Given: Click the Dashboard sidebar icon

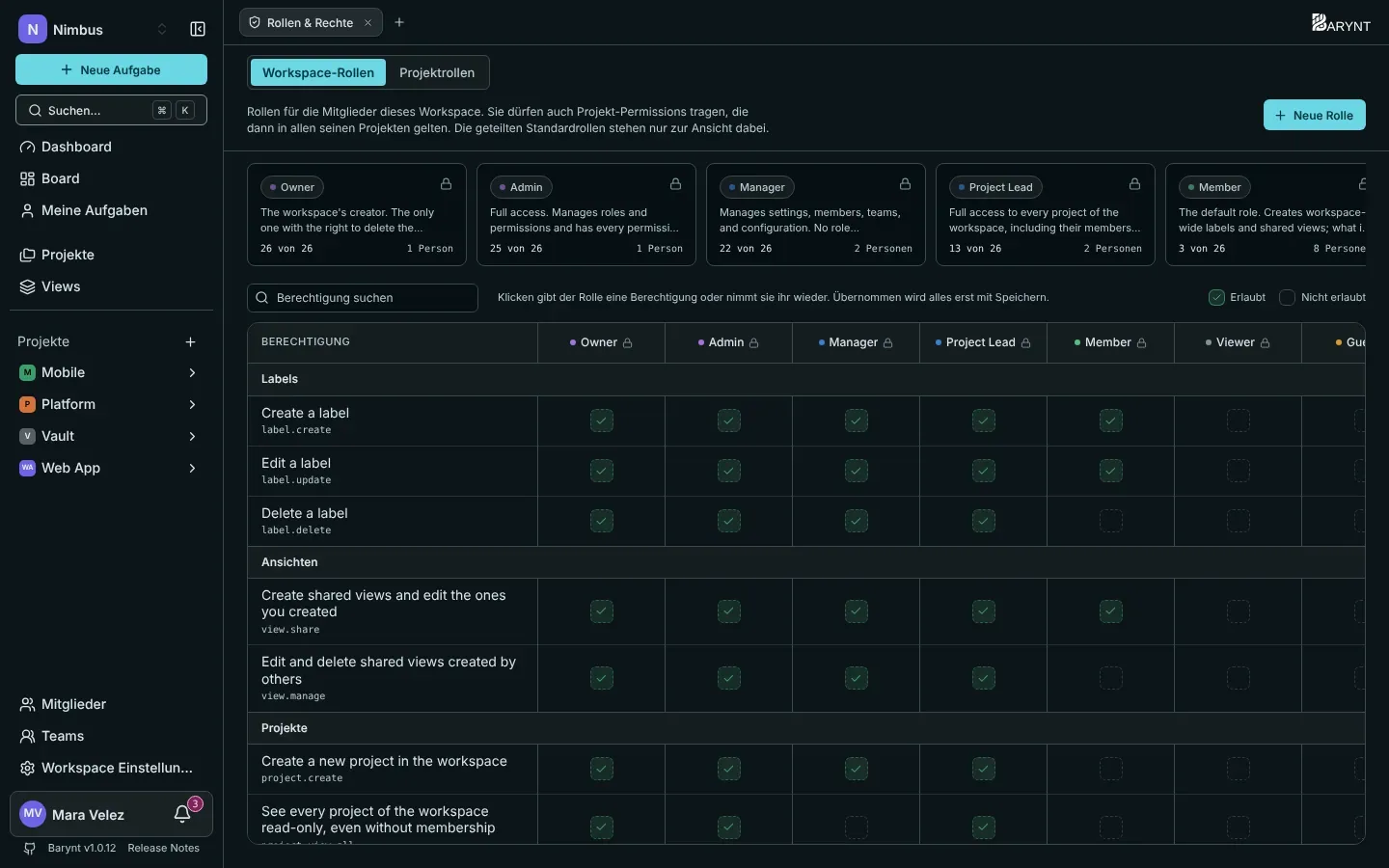Looking at the screenshot, I should pos(27,147).
